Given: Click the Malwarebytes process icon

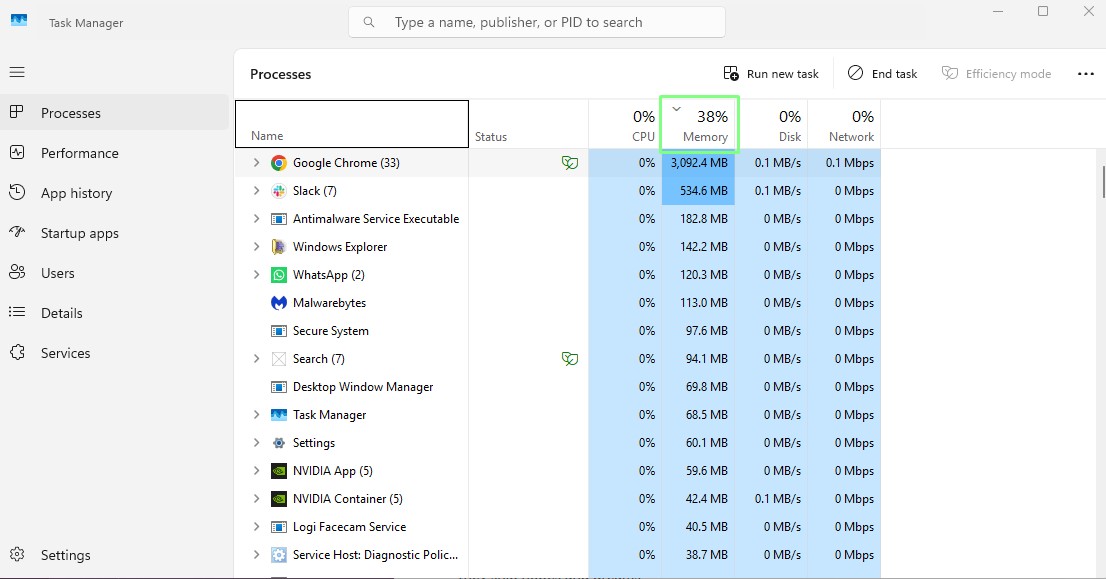Looking at the screenshot, I should pos(279,303).
